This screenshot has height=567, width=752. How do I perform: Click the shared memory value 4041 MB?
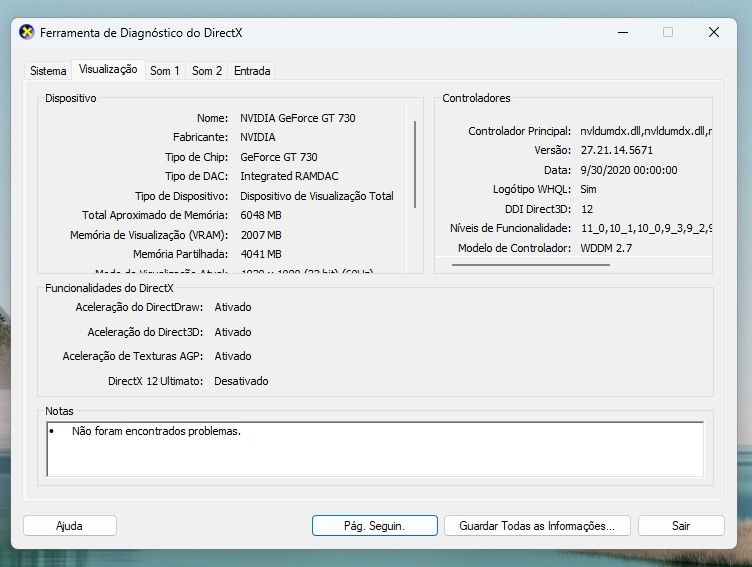(x=261, y=254)
